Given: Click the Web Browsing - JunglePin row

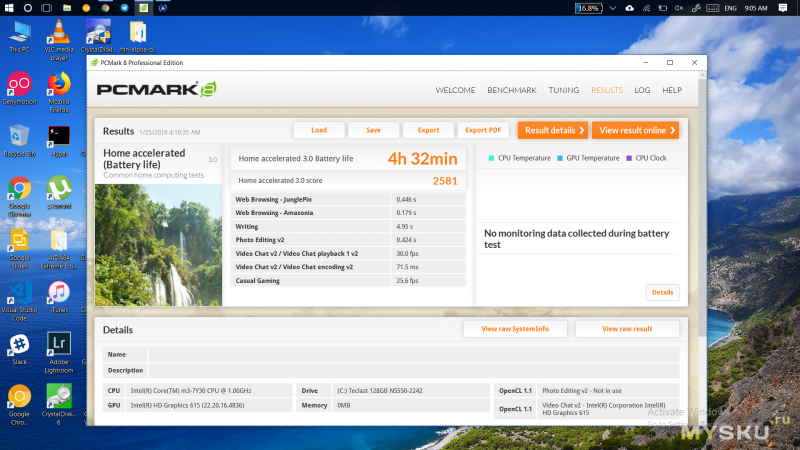Looking at the screenshot, I should pyautogui.click(x=348, y=199).
